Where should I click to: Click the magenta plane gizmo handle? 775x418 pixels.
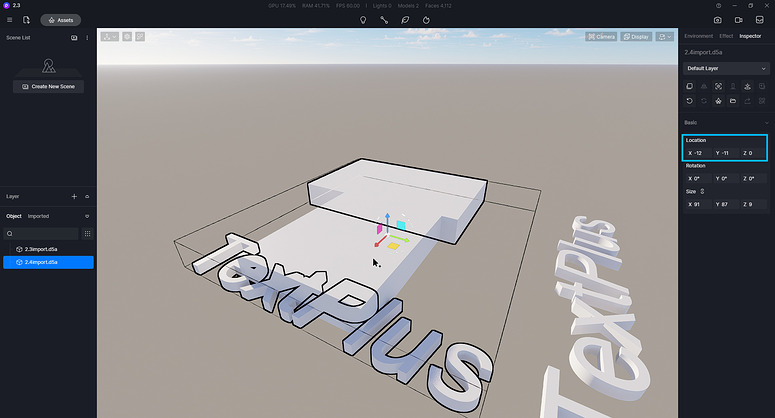tap(380, 229)
